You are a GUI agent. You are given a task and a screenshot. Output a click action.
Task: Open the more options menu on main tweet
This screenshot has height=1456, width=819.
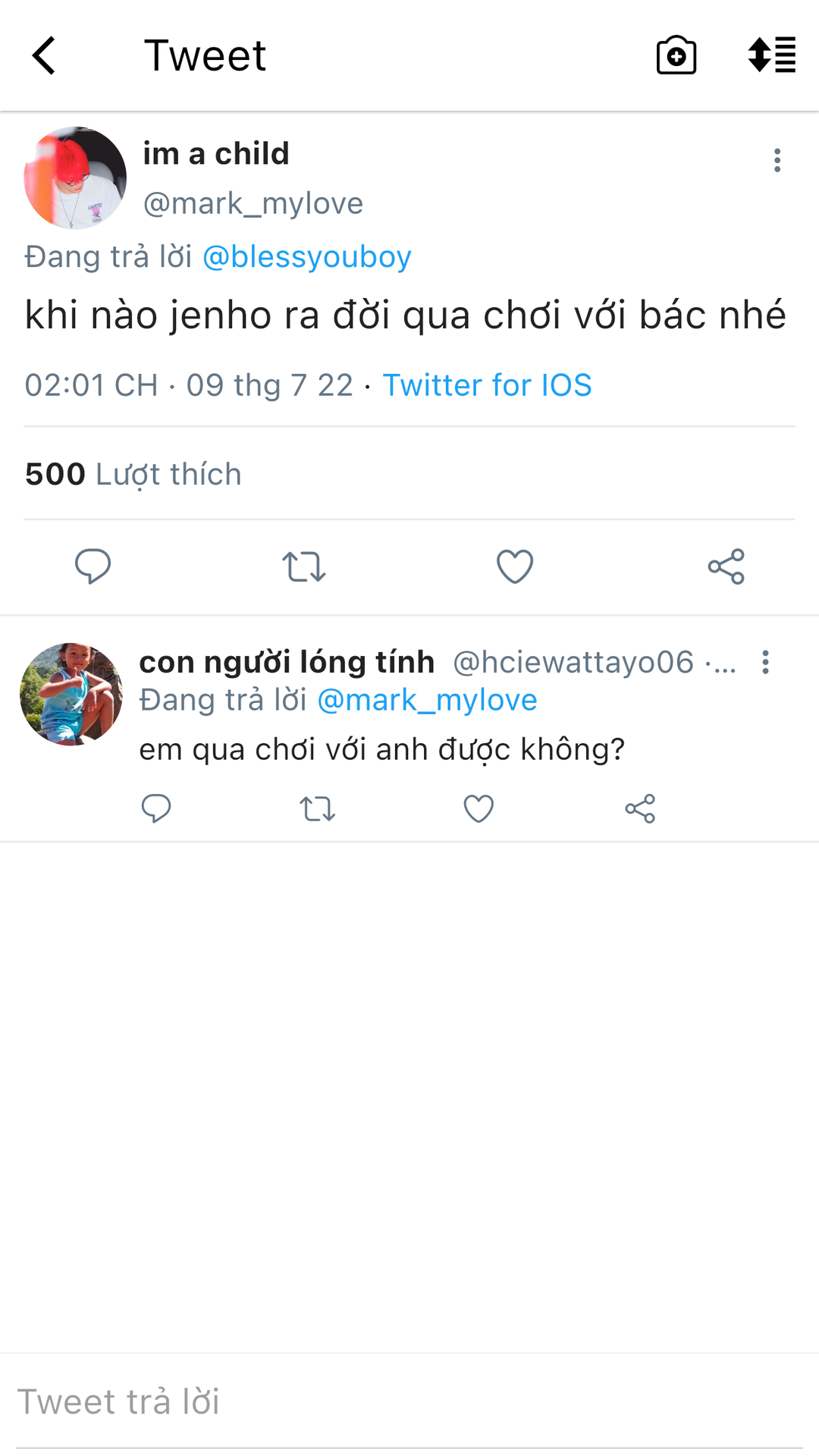pos(777,160)
